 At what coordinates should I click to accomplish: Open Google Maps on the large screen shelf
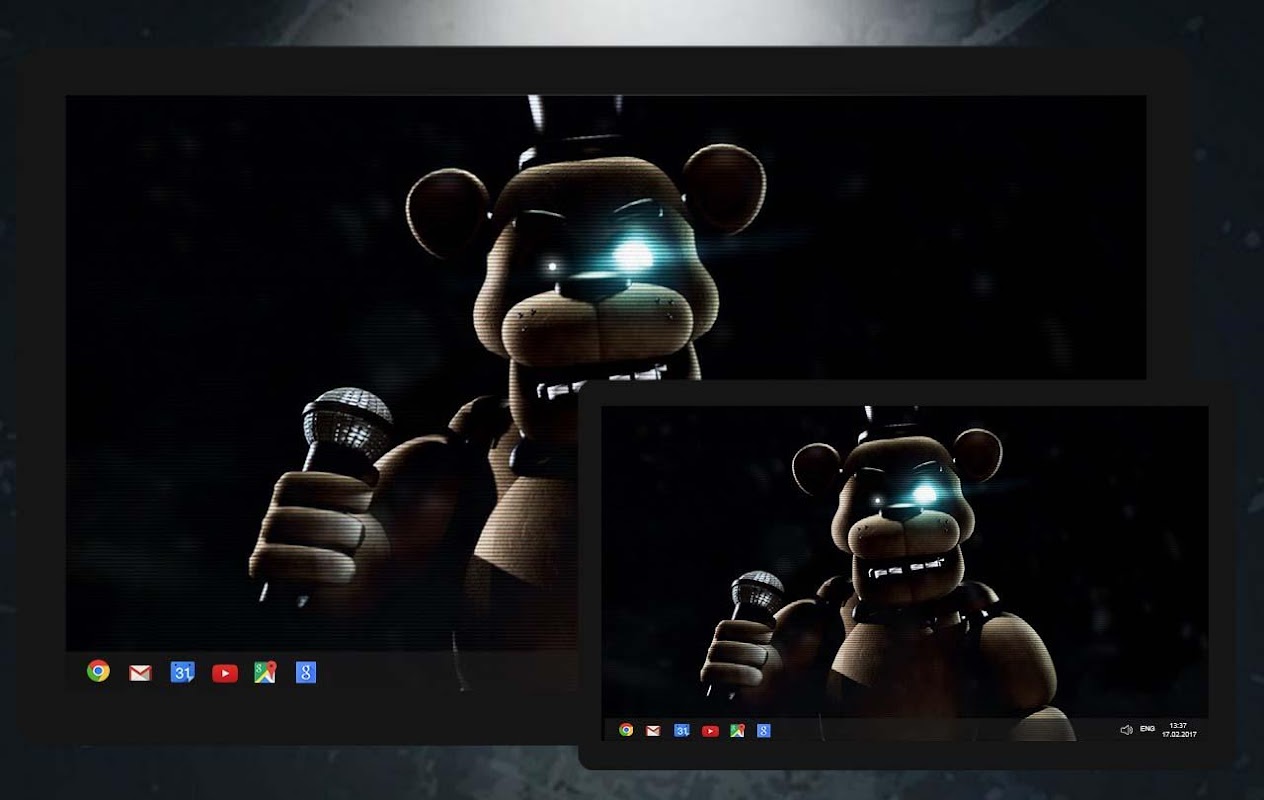(265, 672)
